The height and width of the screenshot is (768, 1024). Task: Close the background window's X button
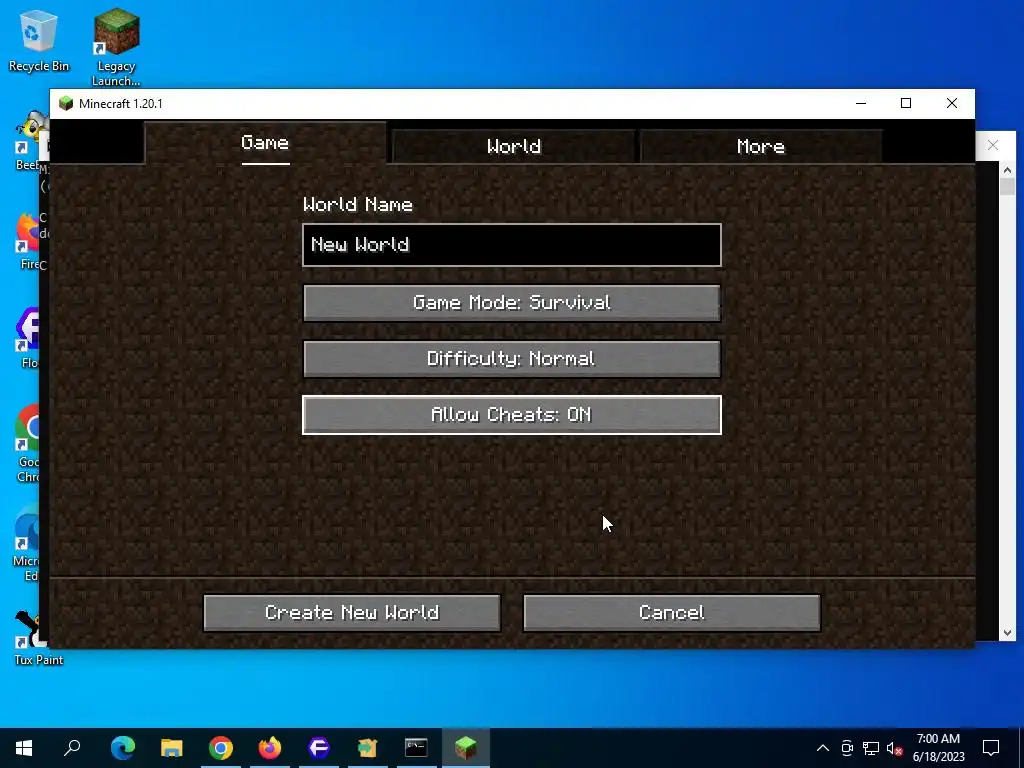(x=993, y=145)
